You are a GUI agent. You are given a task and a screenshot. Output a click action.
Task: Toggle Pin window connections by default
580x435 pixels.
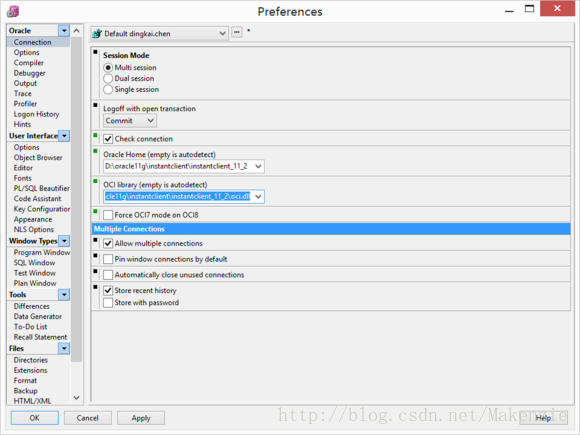pos(108,259)
